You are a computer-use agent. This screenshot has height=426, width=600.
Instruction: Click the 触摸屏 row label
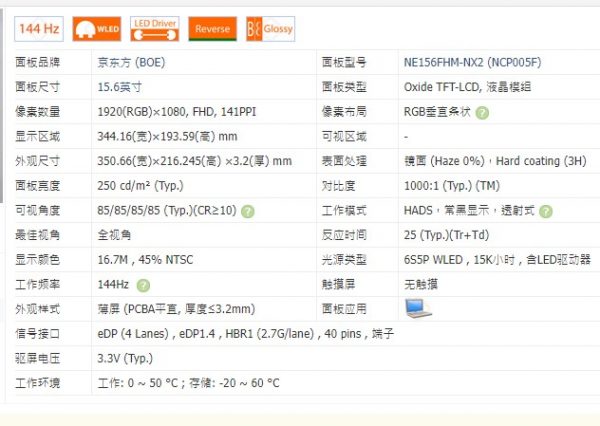[338, 284]
